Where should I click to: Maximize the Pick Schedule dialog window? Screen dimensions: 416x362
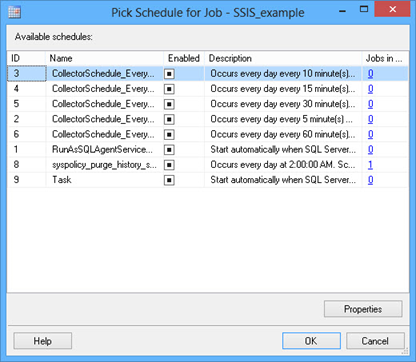pyautogui.click(x=364, y=9)
